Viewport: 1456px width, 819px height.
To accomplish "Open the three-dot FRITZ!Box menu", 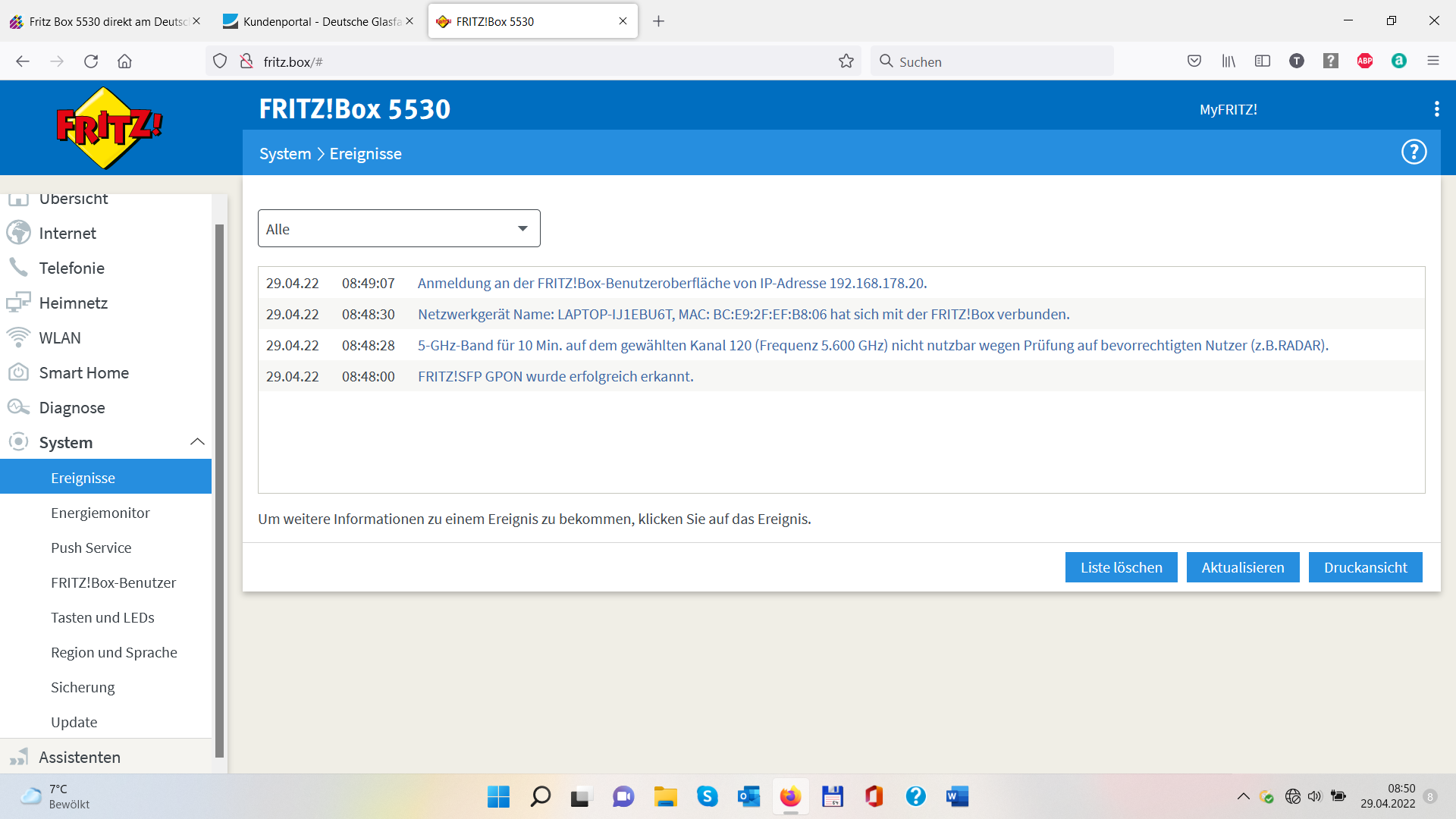I will (x=1436, y=109).
